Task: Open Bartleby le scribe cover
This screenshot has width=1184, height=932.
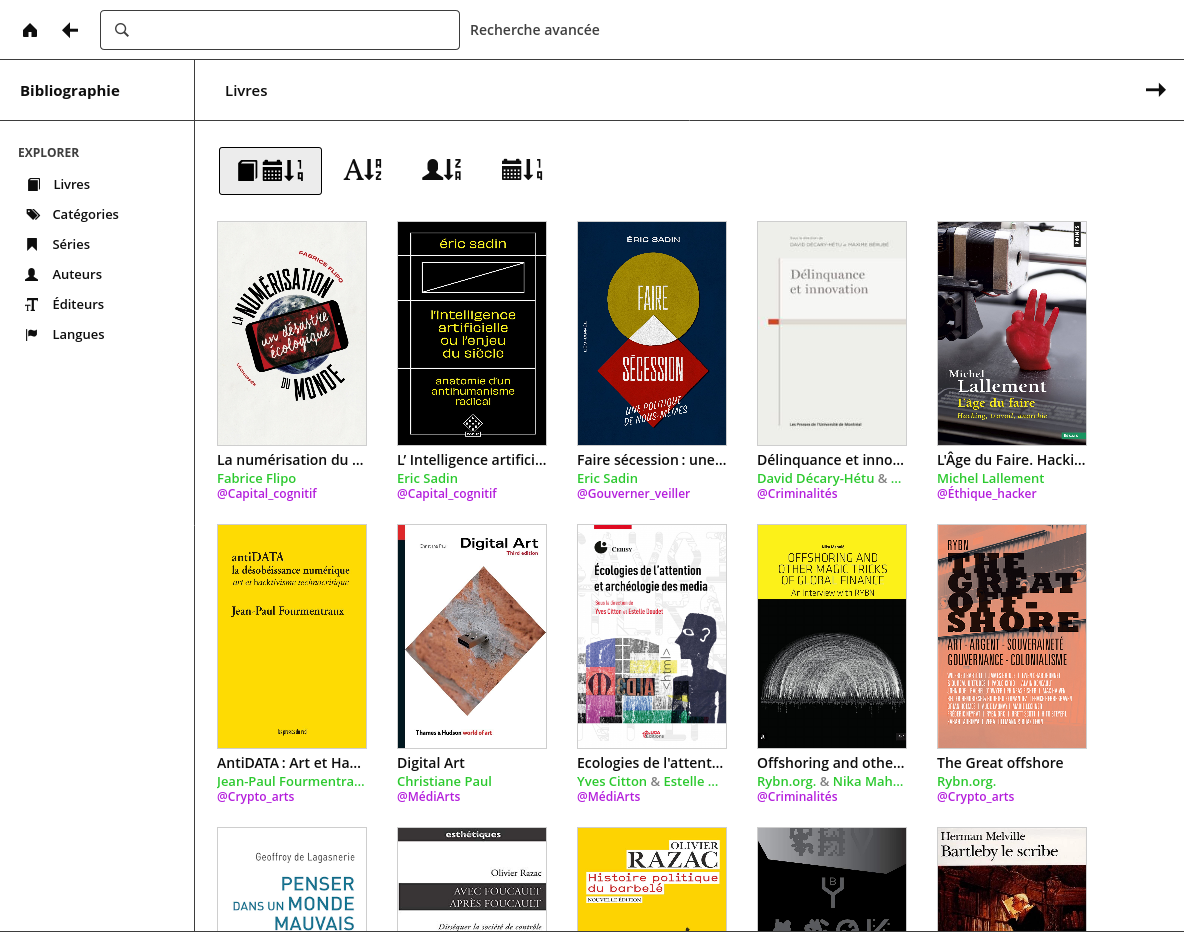Action: click(x=1012, y=879)
